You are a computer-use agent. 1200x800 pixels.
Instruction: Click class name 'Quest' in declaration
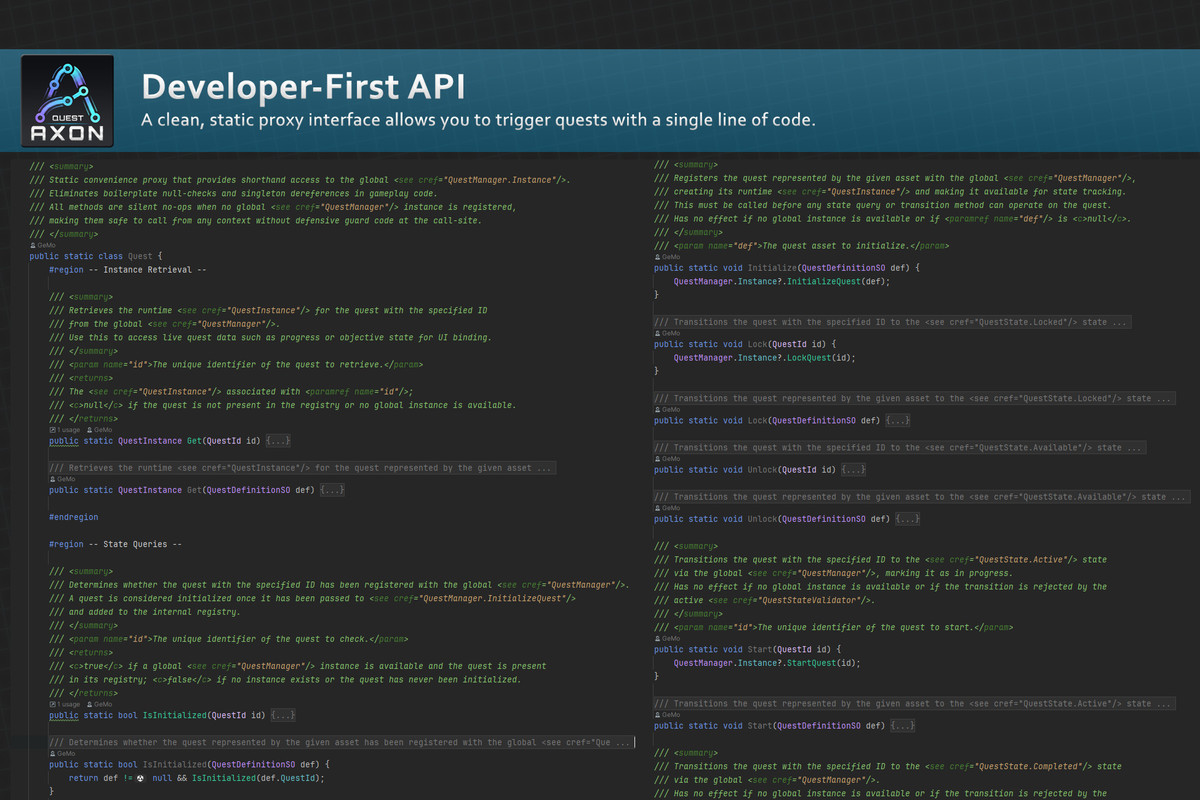[x=140, y=256]
